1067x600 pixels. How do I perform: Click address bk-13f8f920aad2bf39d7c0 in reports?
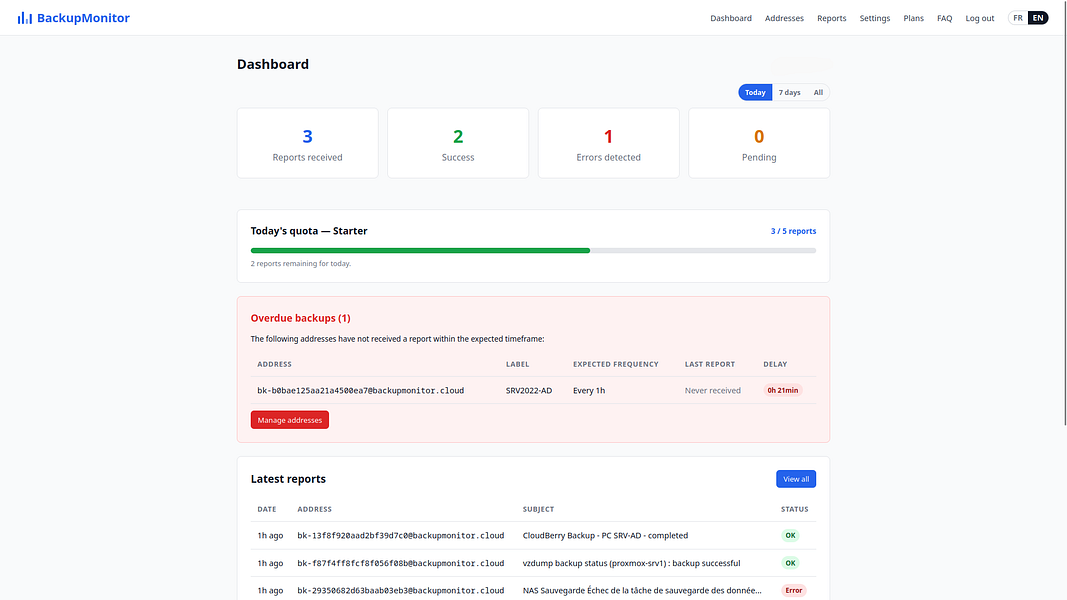[401, 535]
